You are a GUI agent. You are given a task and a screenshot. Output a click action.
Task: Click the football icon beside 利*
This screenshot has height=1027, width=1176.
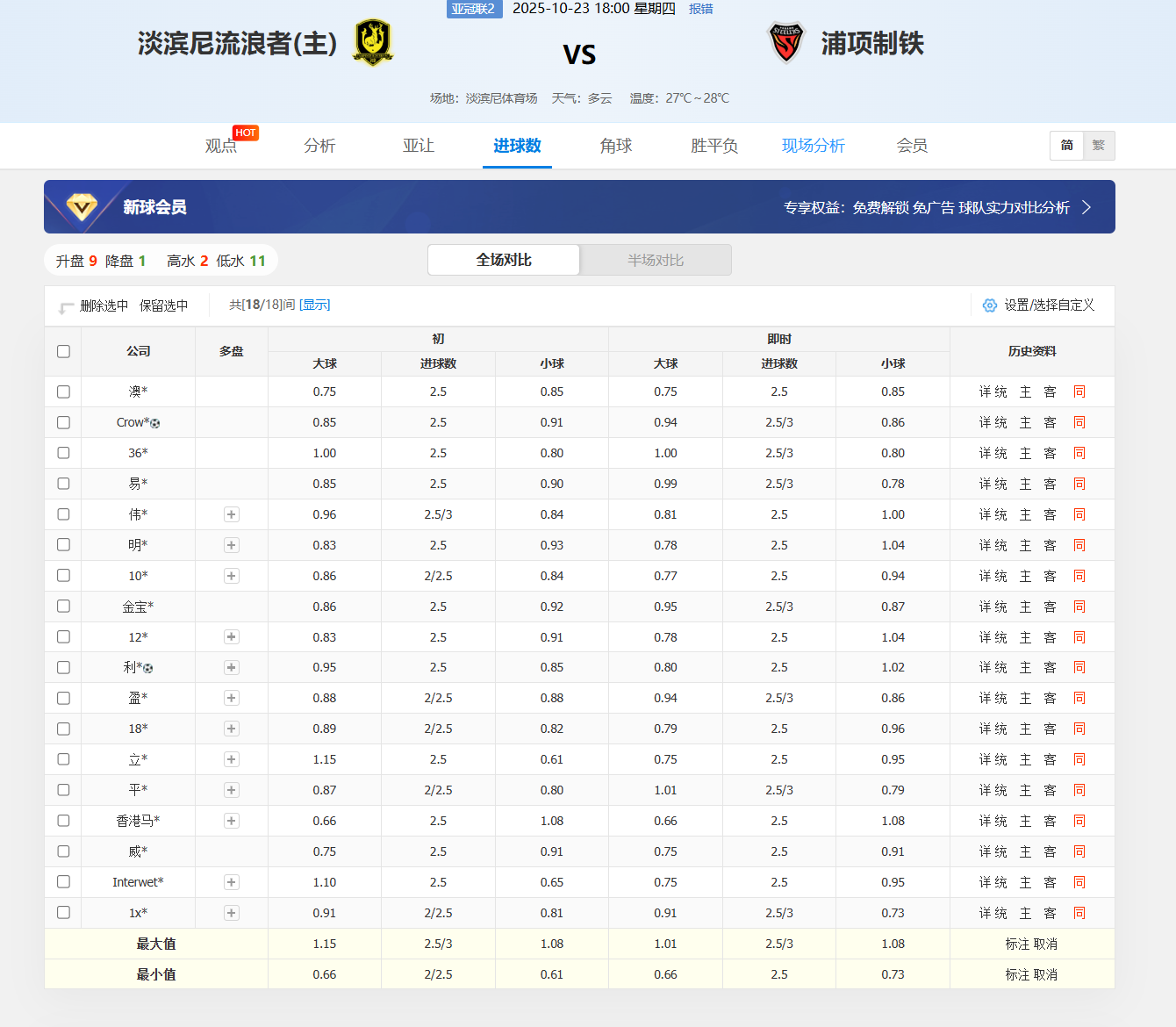coord(148,669)
